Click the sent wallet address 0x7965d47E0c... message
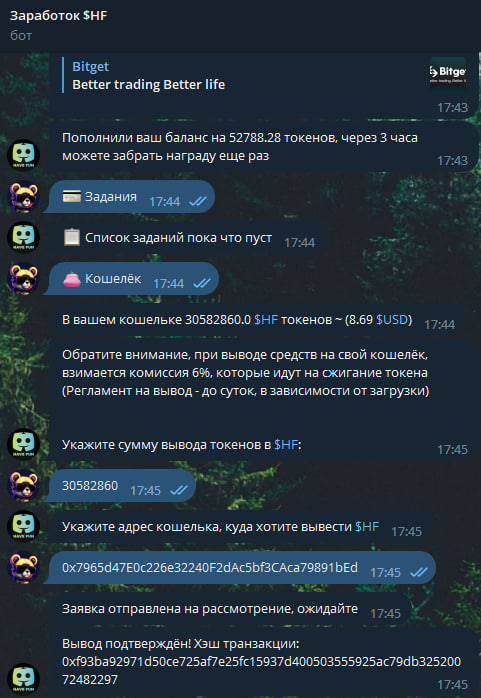 [240, 568]
